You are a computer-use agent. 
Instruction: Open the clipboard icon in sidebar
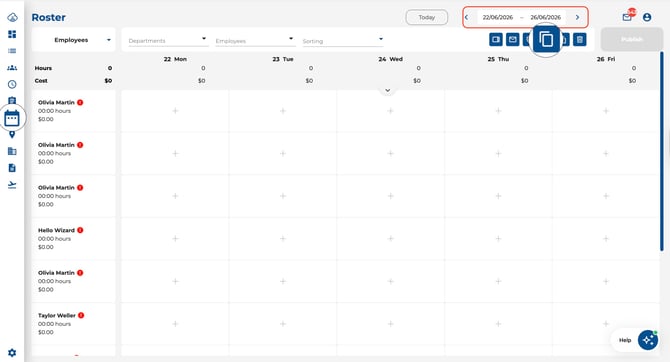[x=12, y=101]
